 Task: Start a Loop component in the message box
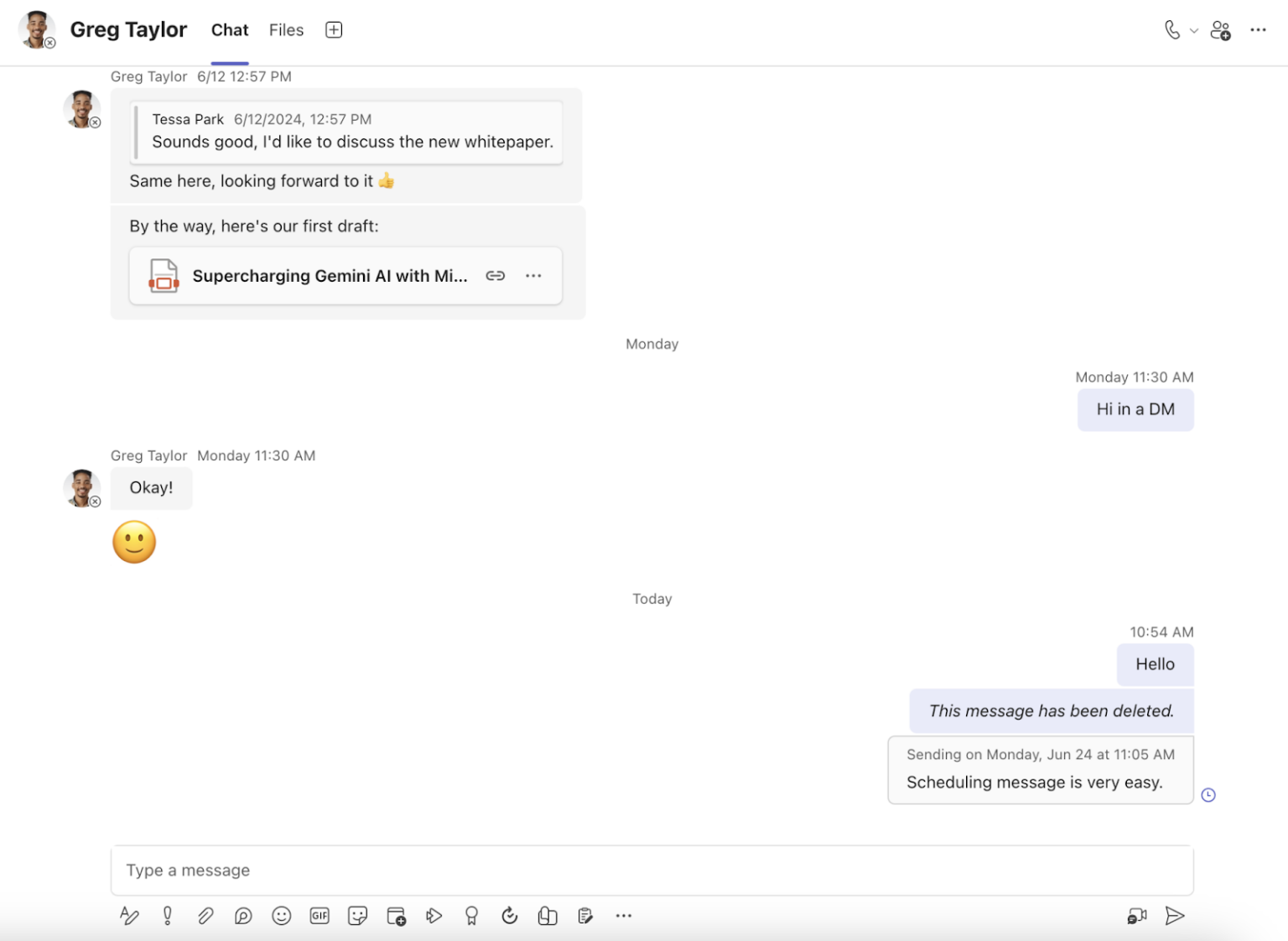[548, 915]
